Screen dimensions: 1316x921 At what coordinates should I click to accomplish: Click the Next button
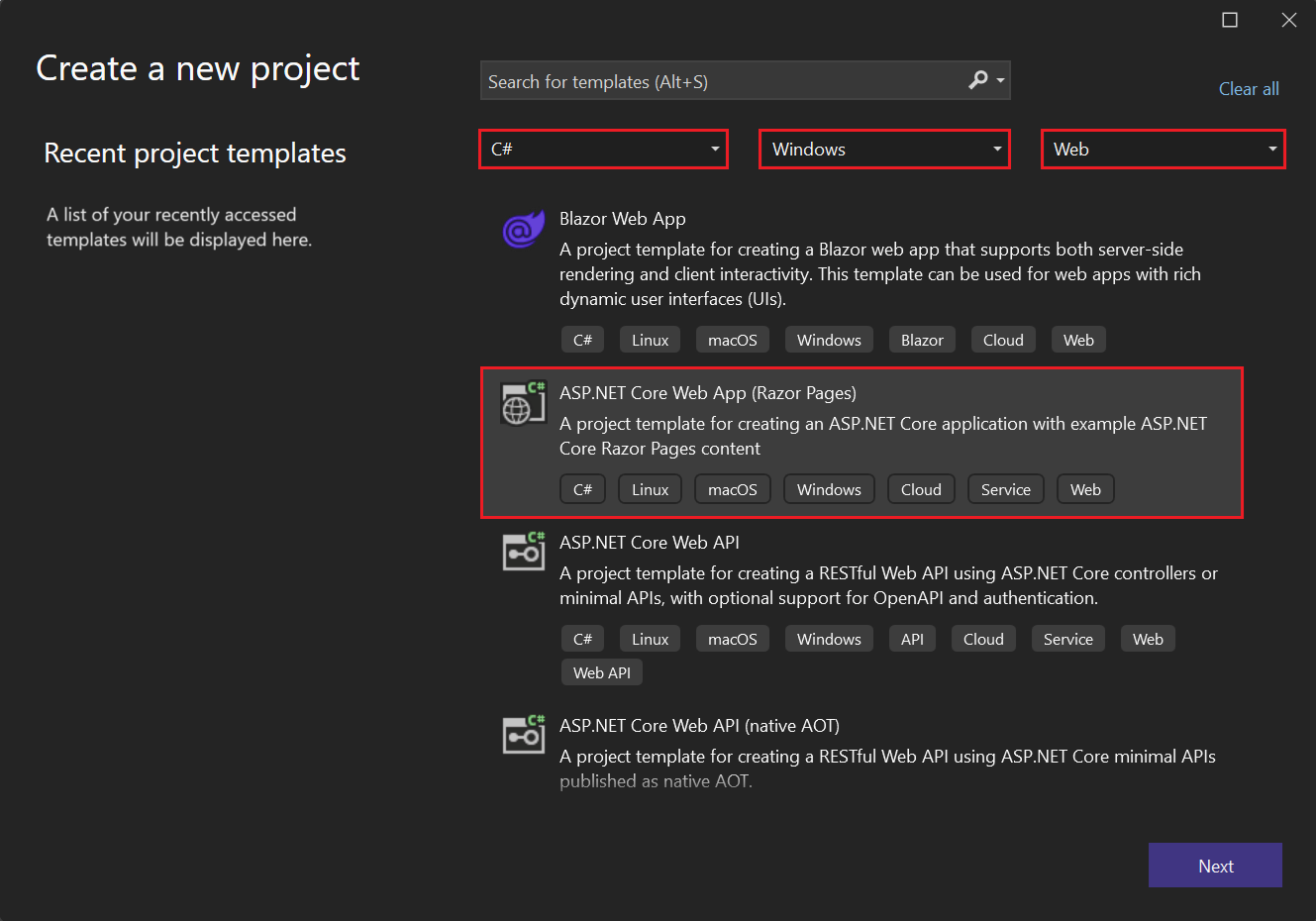point(1215,865)
